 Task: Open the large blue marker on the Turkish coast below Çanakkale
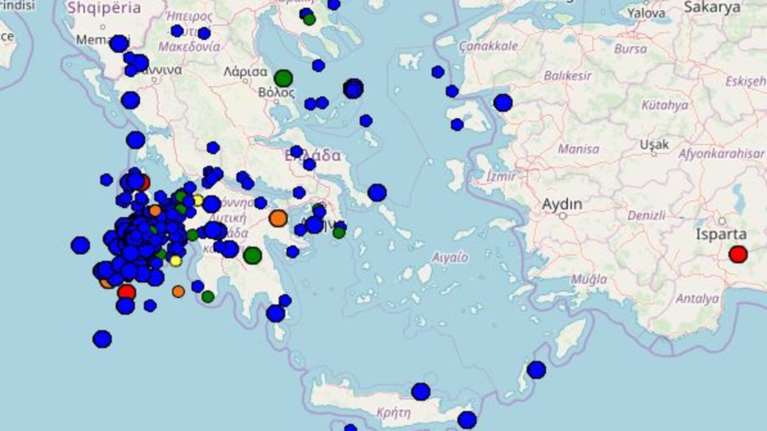point(503,103)
